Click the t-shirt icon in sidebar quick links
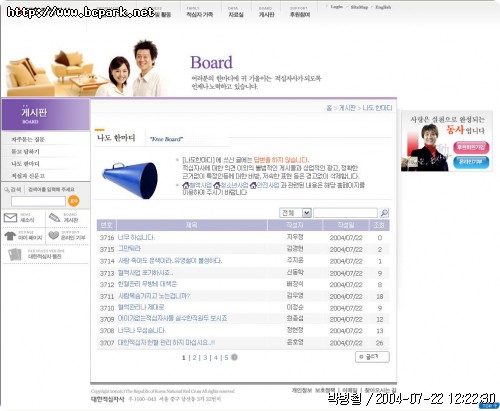 (x=10, y=236)
